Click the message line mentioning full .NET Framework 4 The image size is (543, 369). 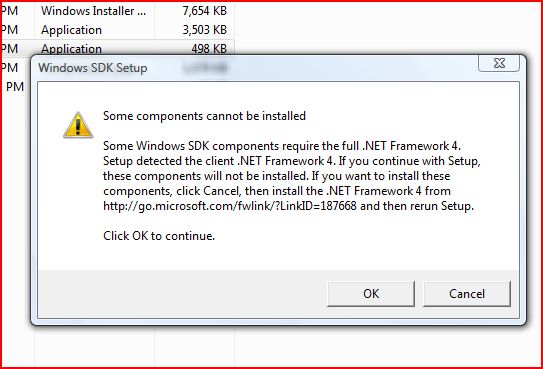[x=282, y=146]
